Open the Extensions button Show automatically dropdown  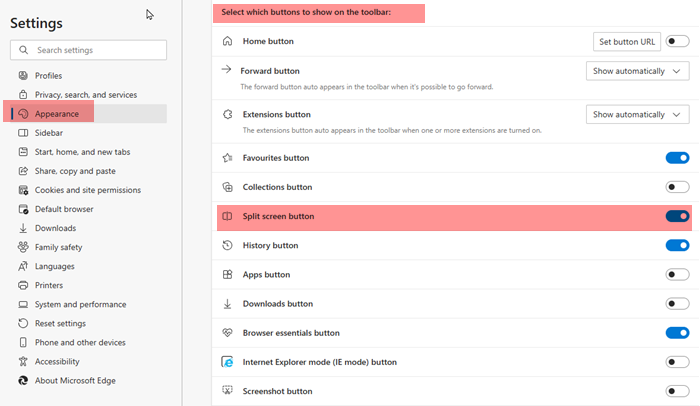coord(637,115)
